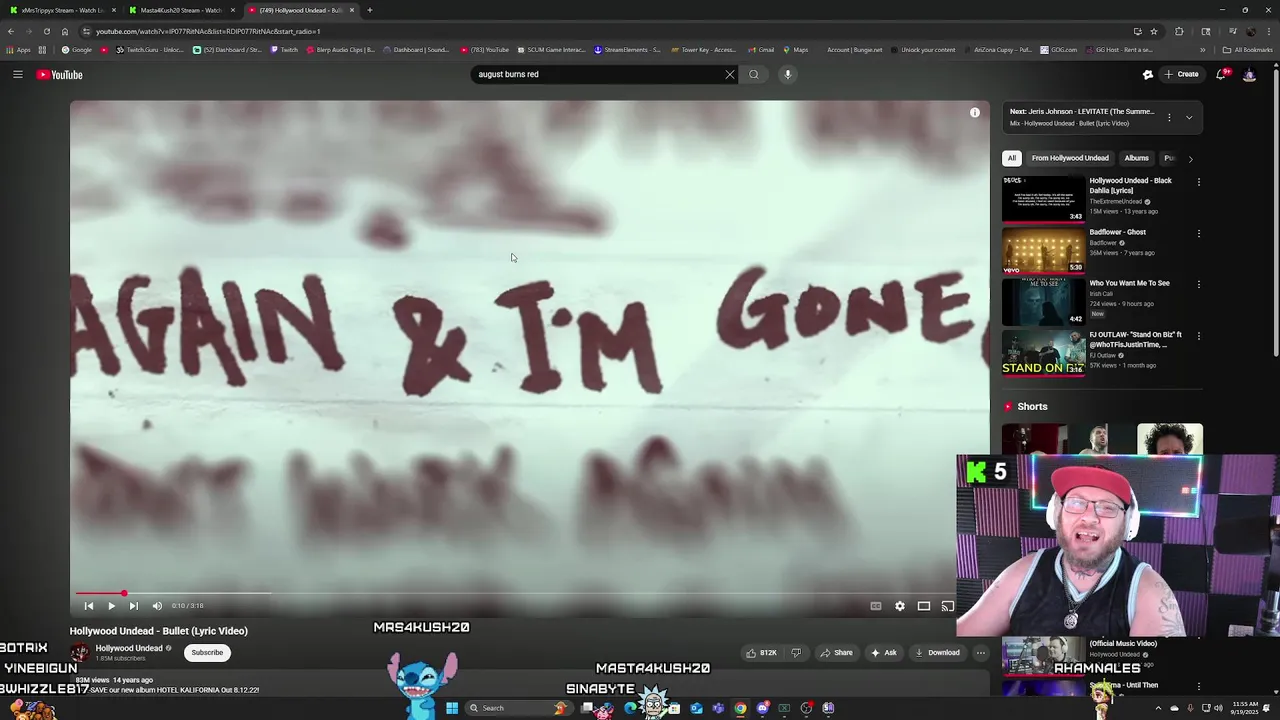Open the Badflower - Ghost video
The image size is (1280, 720).
(x=1043, y=250)
